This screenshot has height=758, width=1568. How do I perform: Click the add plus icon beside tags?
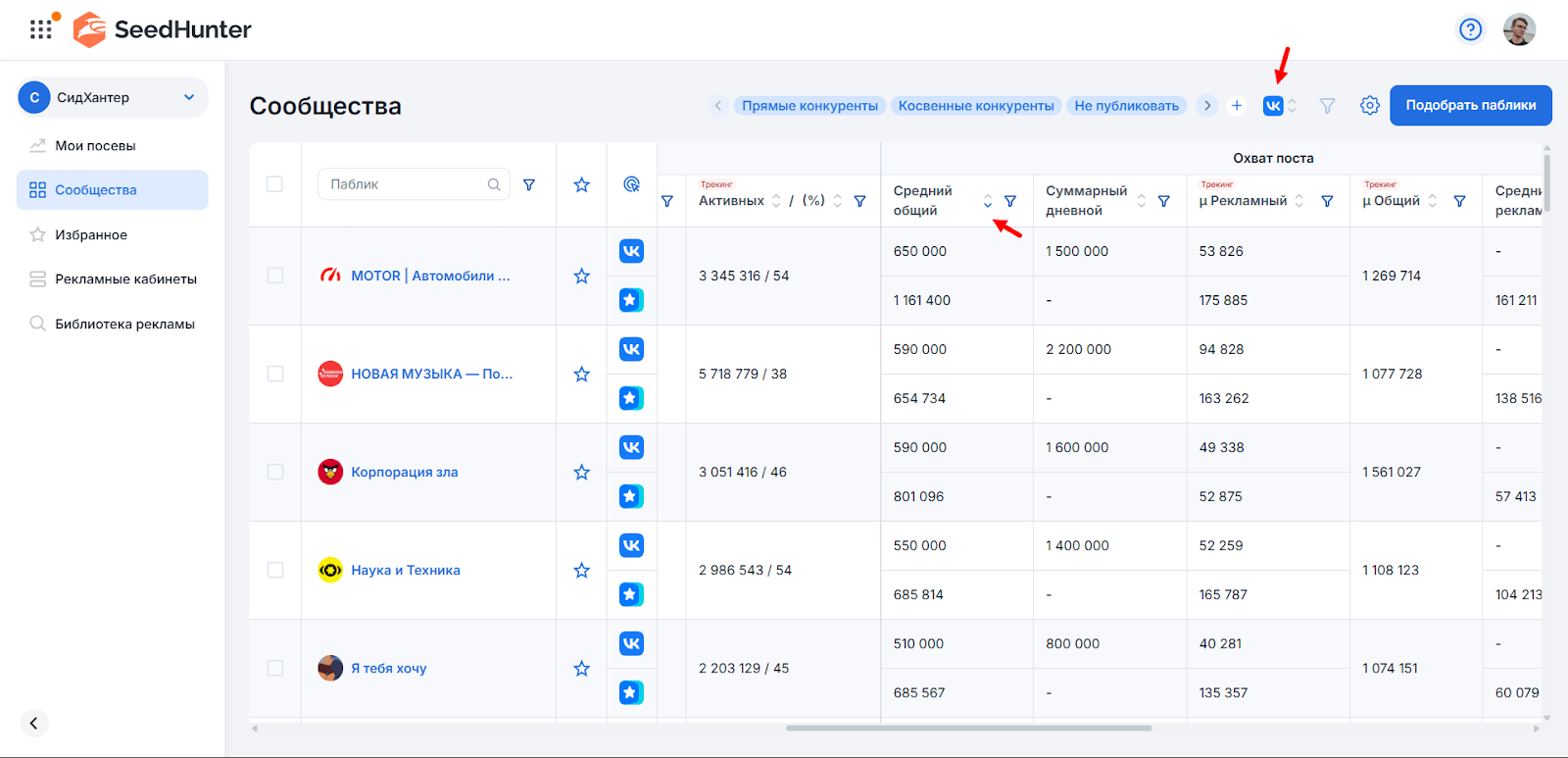[x=1237, y=106]
